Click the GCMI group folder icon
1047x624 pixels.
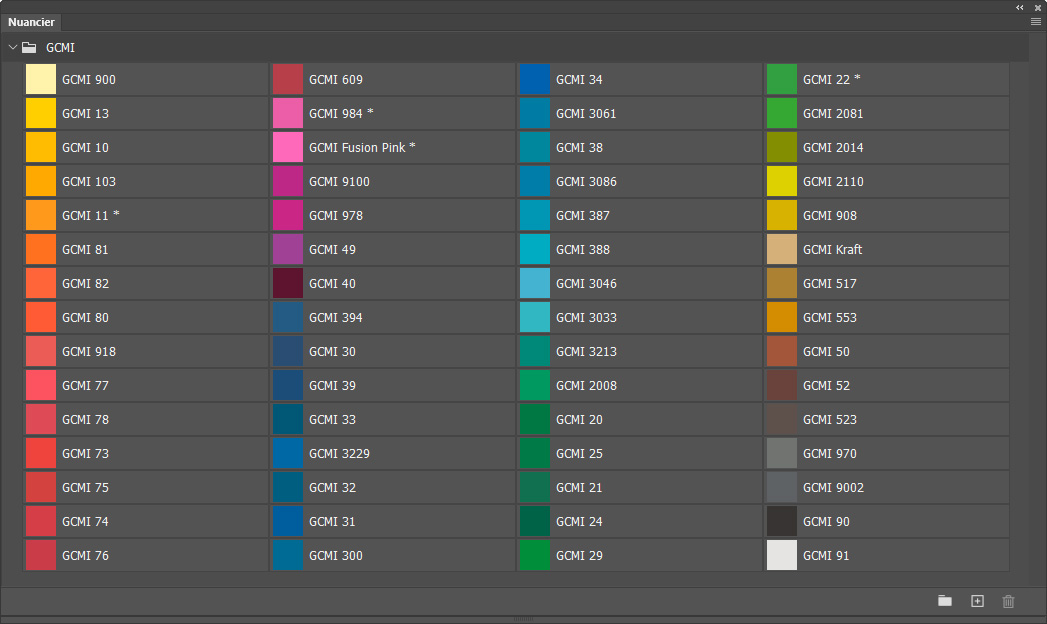(x=30, y=47)
